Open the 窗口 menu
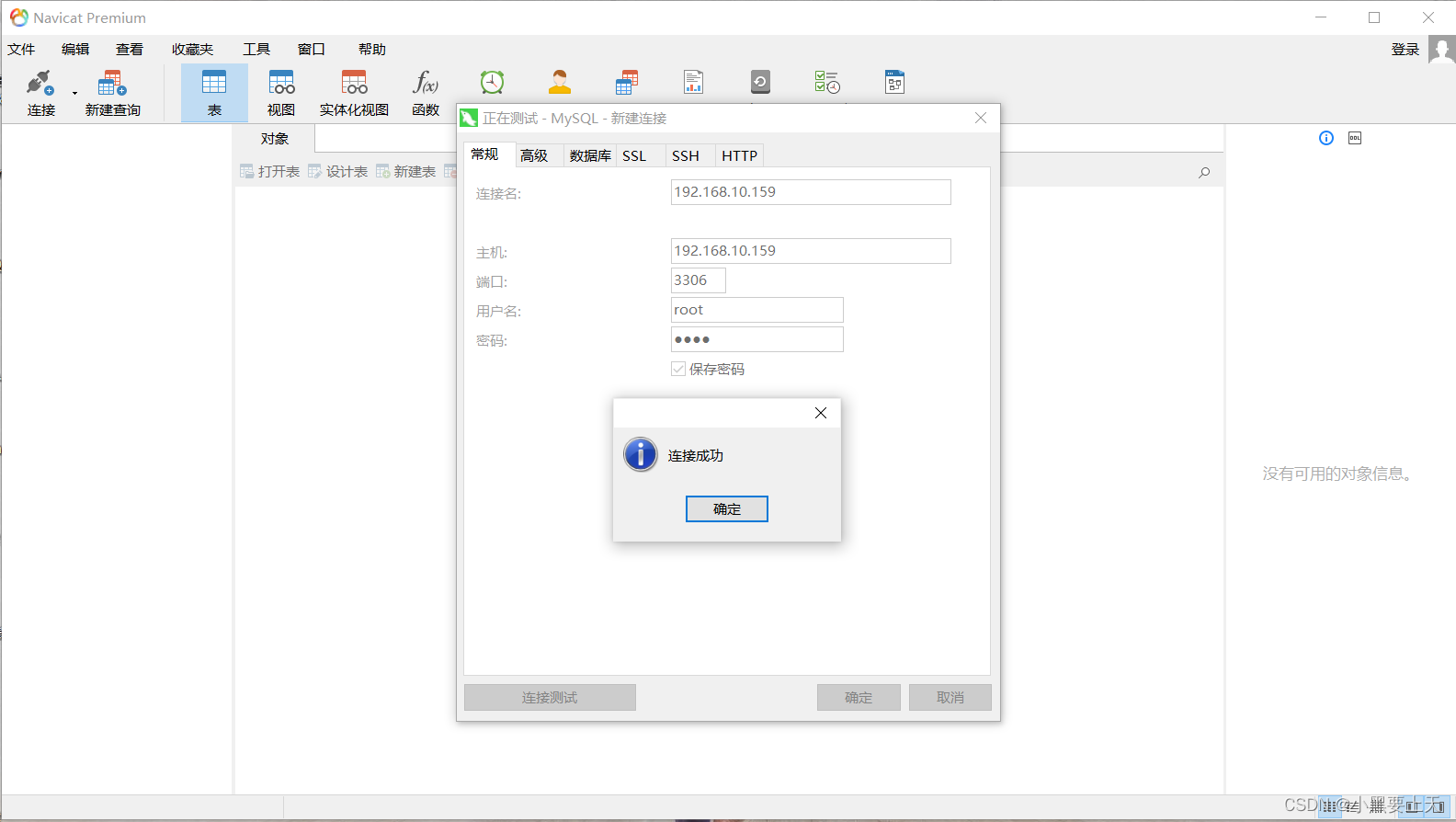This screenshot has width=1456, height=822. click(312, 50)
